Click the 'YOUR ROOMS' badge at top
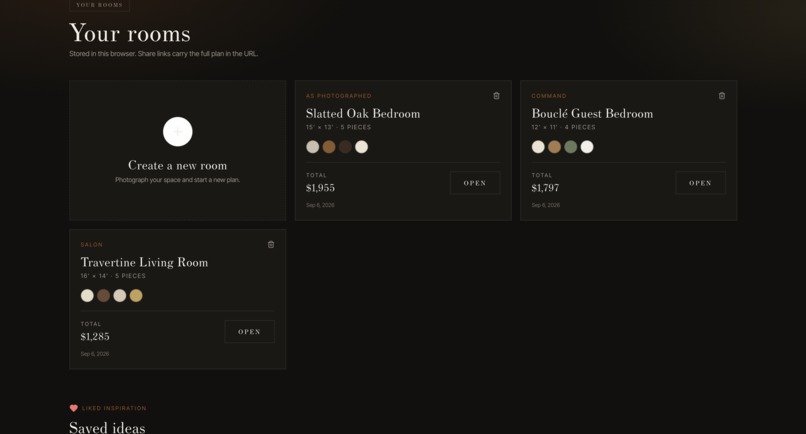Image resolution: width=806 pixels, height=434 pixels. (x=99, y=5)
